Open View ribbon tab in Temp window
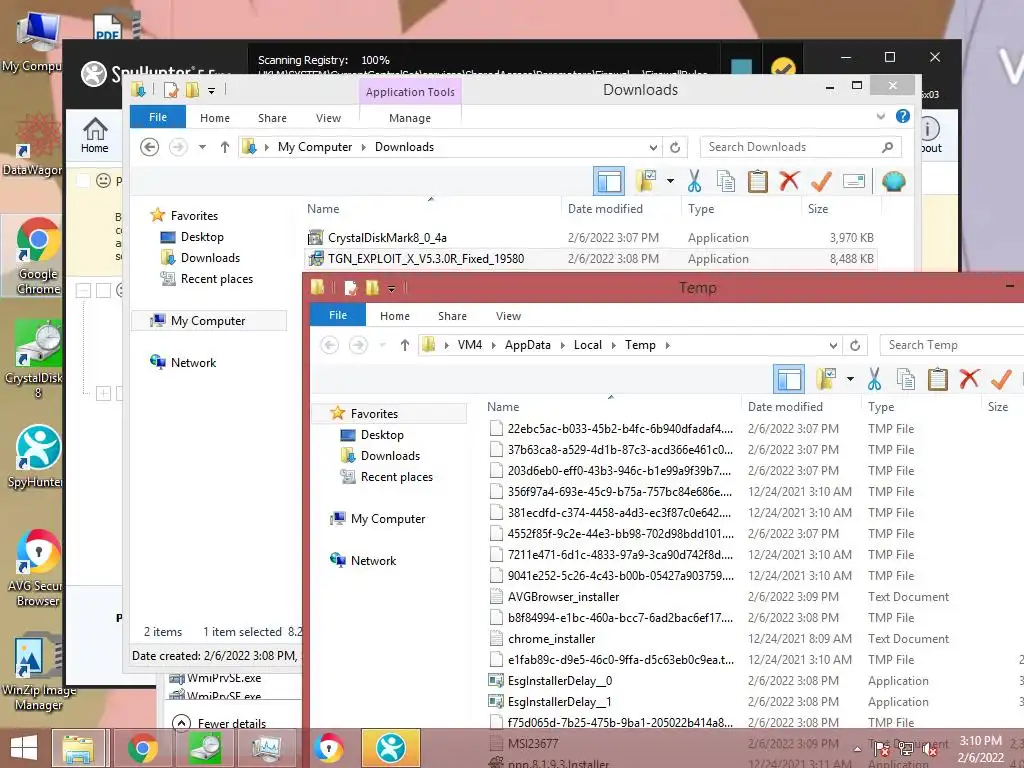 point(509,315)
